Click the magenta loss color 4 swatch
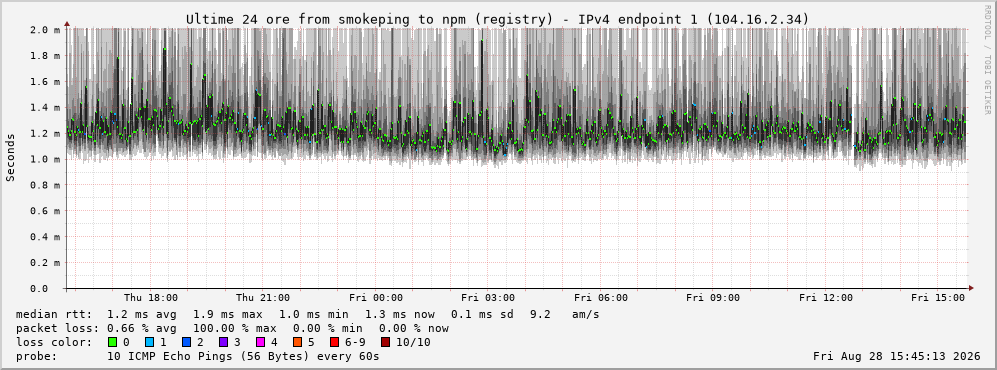The image size is (997, 370). [x=259, y=342]
